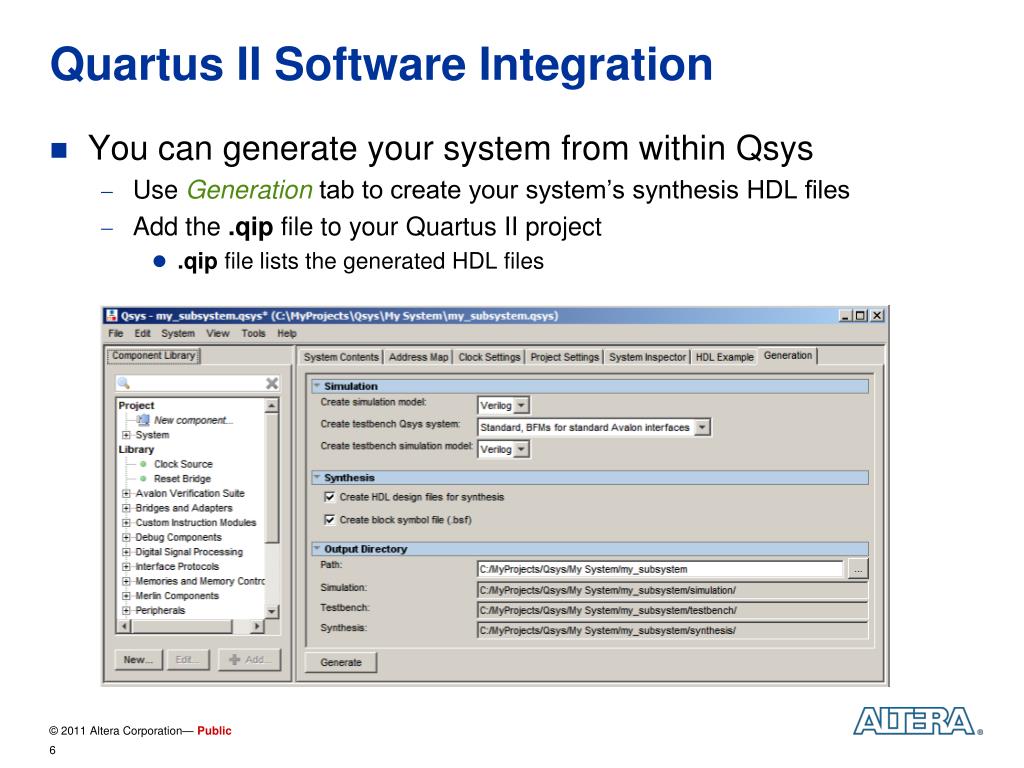Switch to Project Settings tab

pos(564,357)
